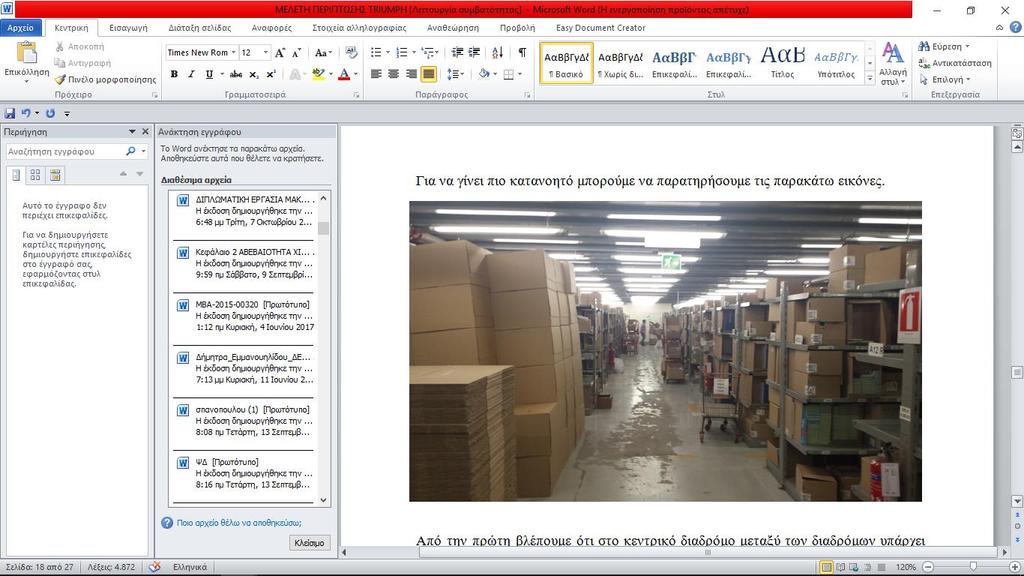The width and height of the screenshot is (1024, 576).
Task: Toggle paragraph marks (¶) display
Action: pos(522,52)
